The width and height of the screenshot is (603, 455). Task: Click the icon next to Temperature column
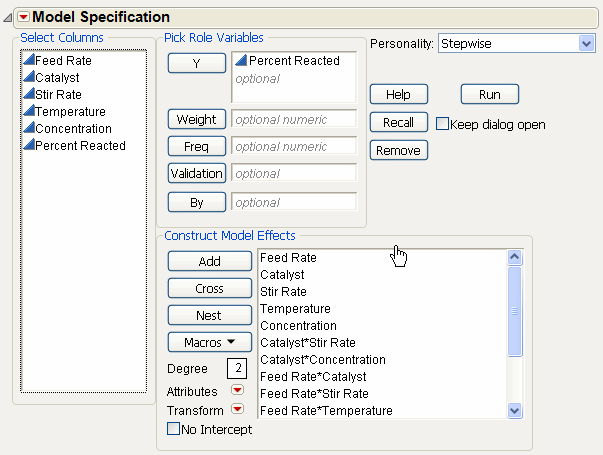28,112
